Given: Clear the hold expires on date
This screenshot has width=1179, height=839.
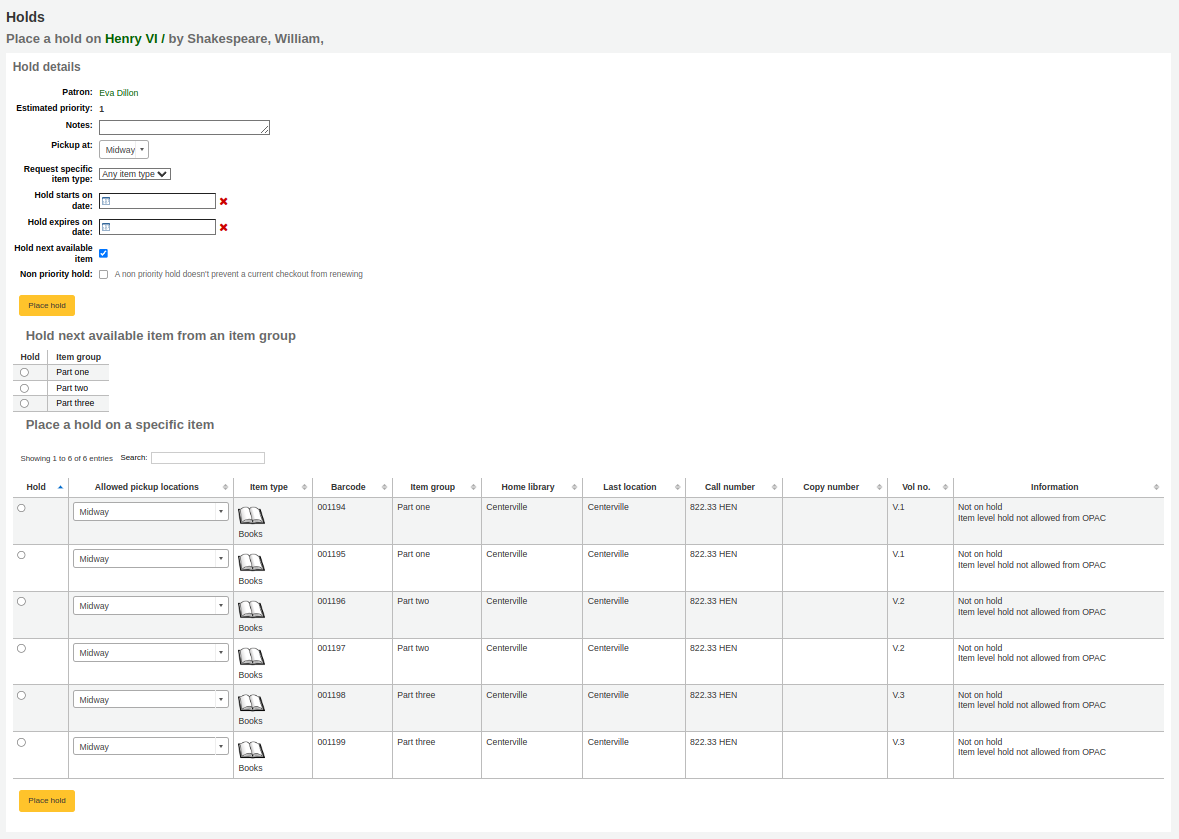Looking at the screenshot, I should [223, 227].
